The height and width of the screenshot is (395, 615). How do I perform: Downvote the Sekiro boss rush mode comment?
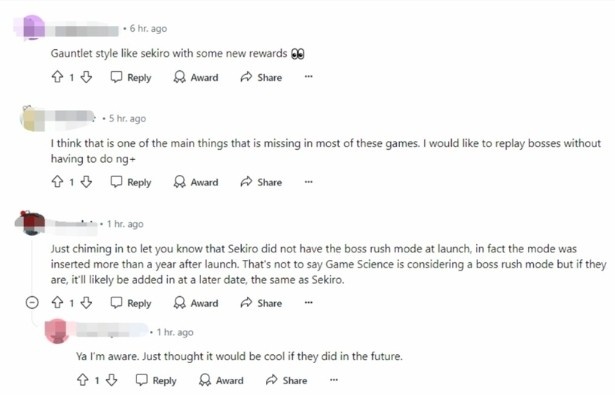[x=86, y=302]
